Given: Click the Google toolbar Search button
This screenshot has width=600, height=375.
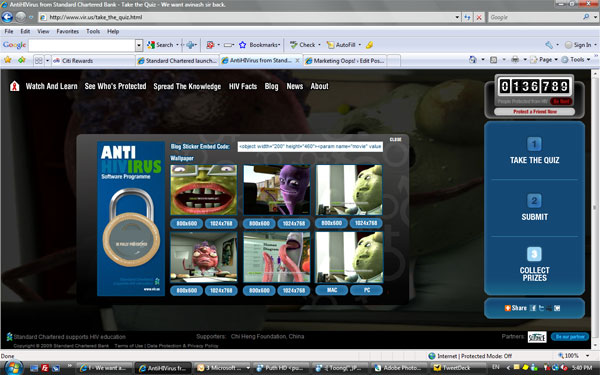Looking at the screenshot, I should pos(160,45).
